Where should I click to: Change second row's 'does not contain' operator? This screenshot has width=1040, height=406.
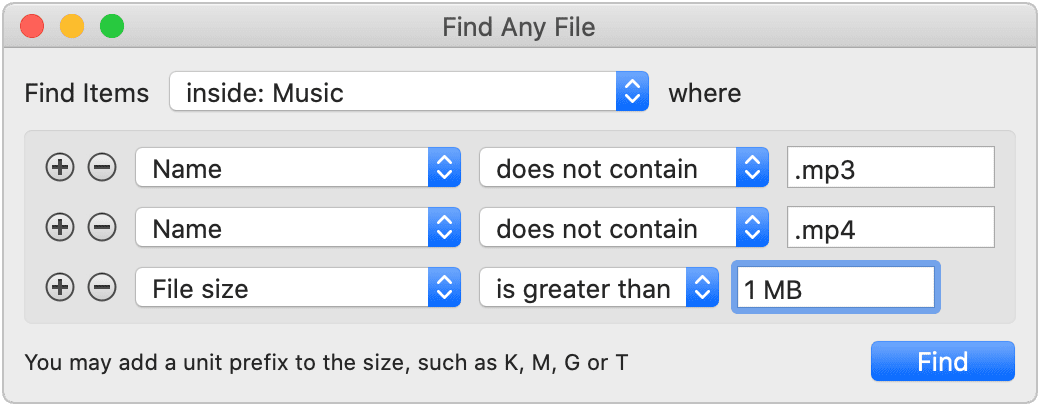tap(623, 228)
